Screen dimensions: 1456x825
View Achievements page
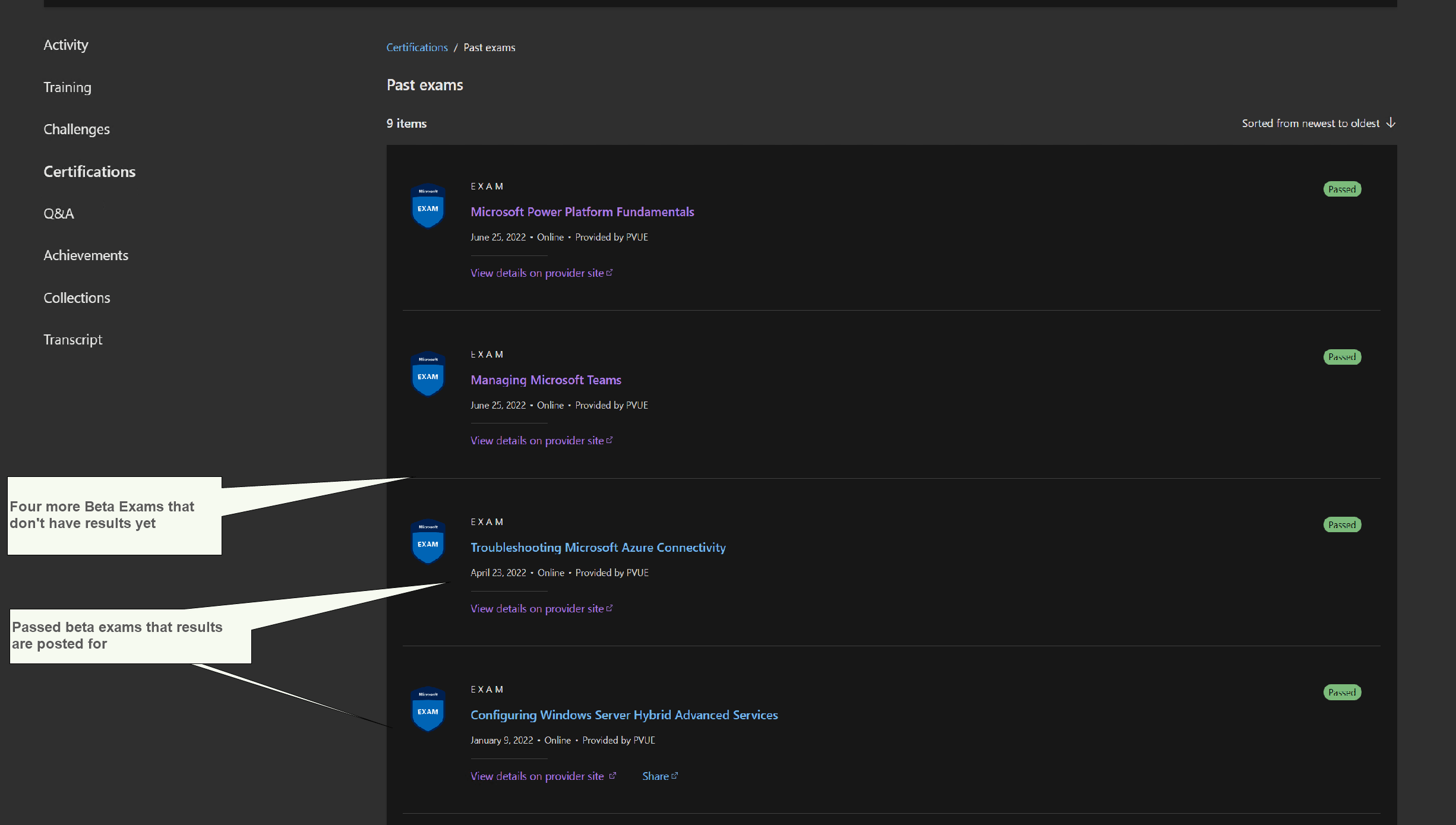pyautogui.click(x=86, y=255)
